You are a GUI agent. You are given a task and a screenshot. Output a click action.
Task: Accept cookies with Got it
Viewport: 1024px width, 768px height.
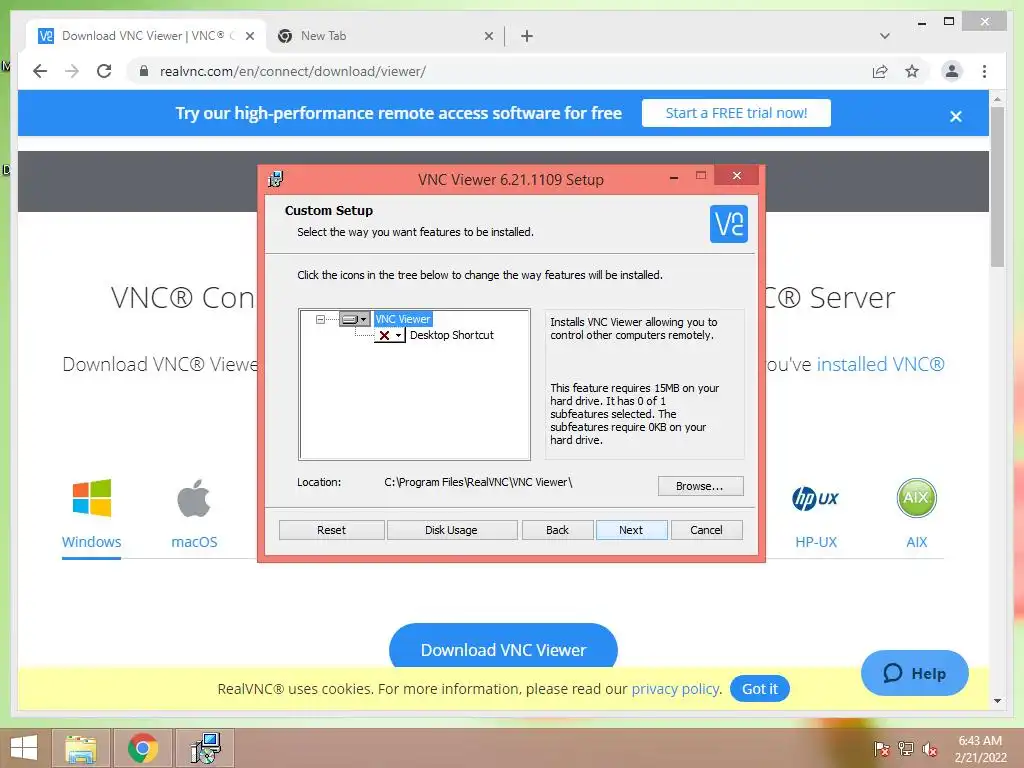760,689
